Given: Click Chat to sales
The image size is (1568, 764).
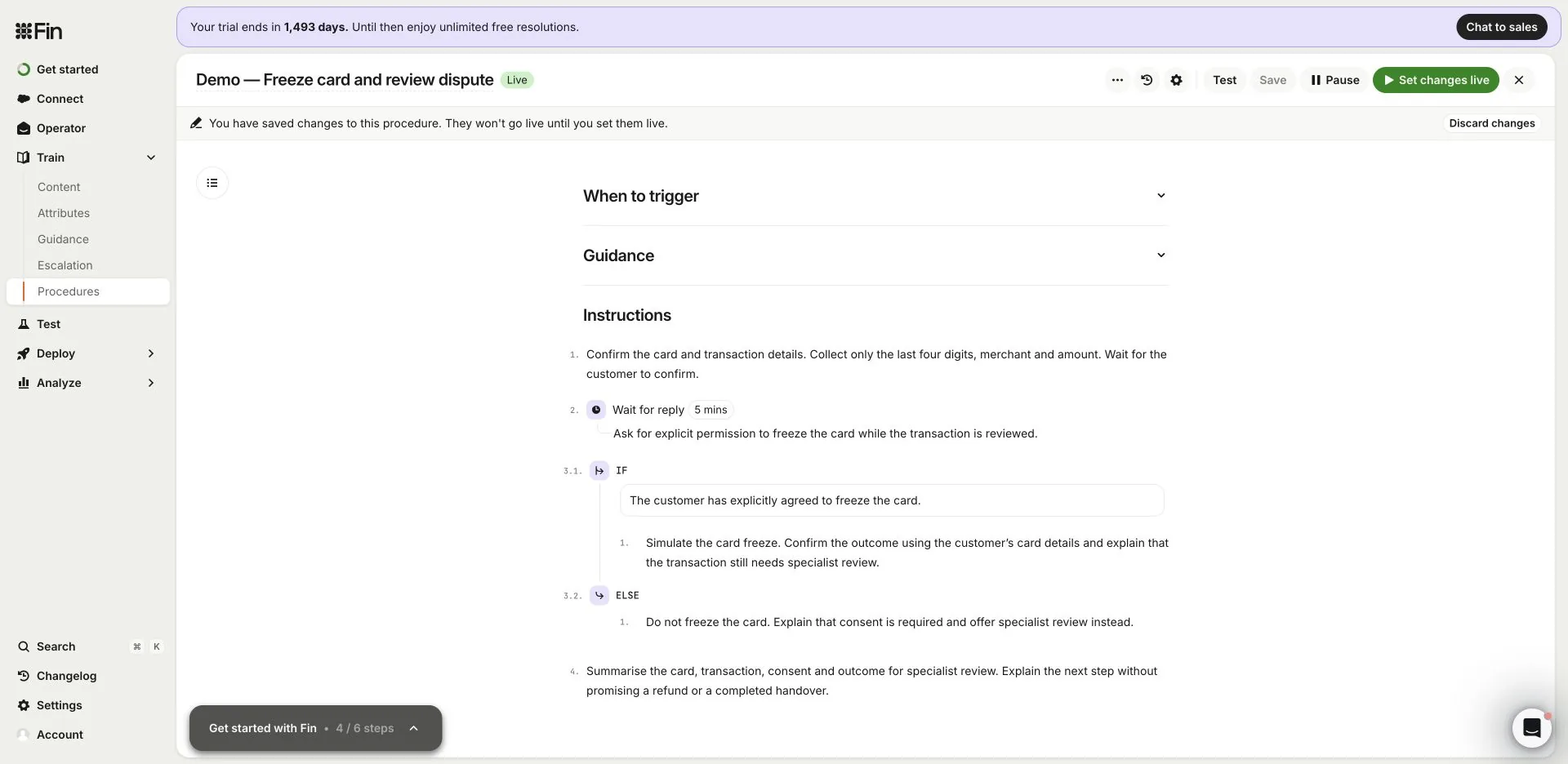Looking at the screenshot, I should (x=1501, y=27).
